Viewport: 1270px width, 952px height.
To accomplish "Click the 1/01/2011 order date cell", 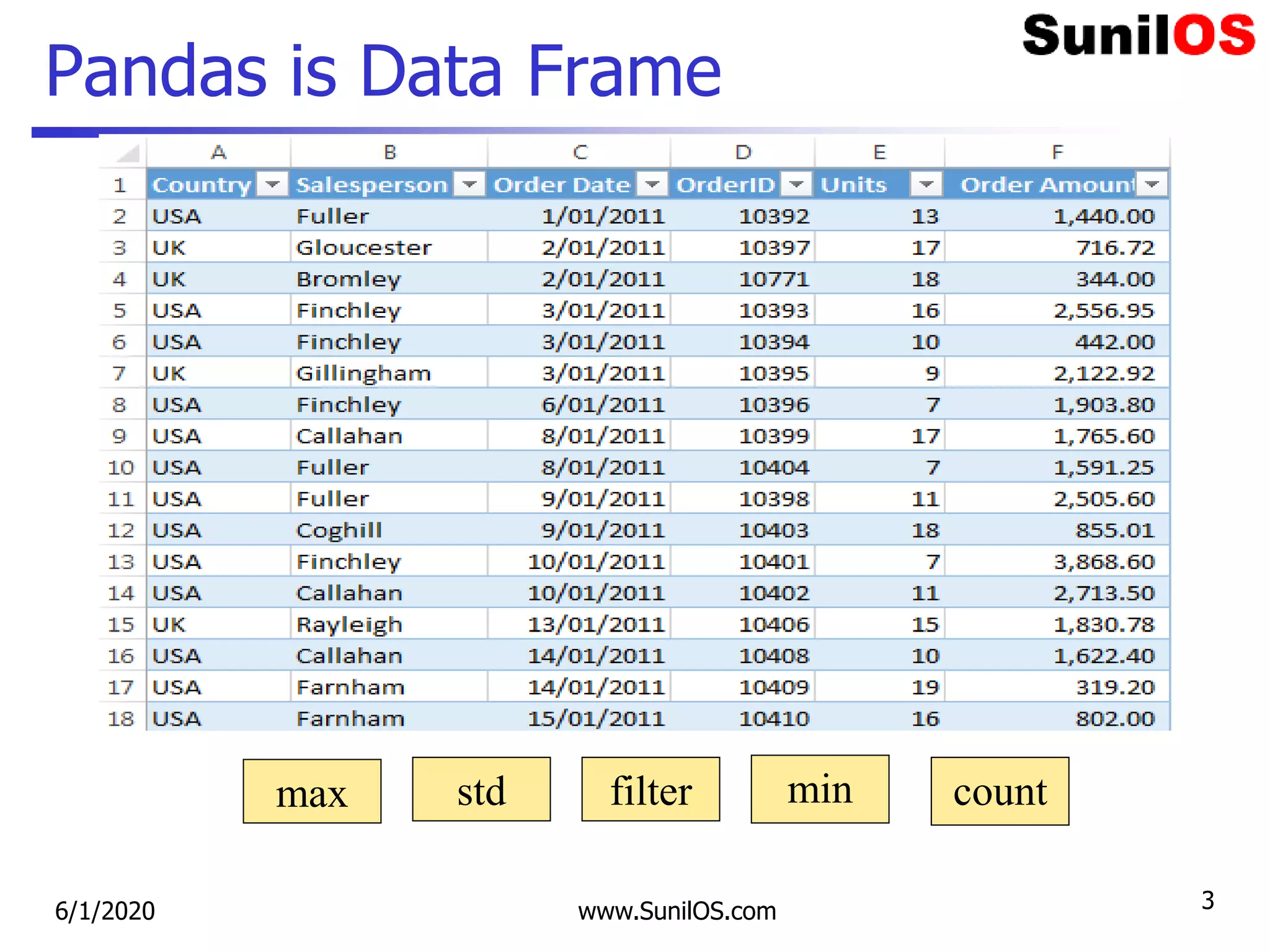I will point(579,216).
